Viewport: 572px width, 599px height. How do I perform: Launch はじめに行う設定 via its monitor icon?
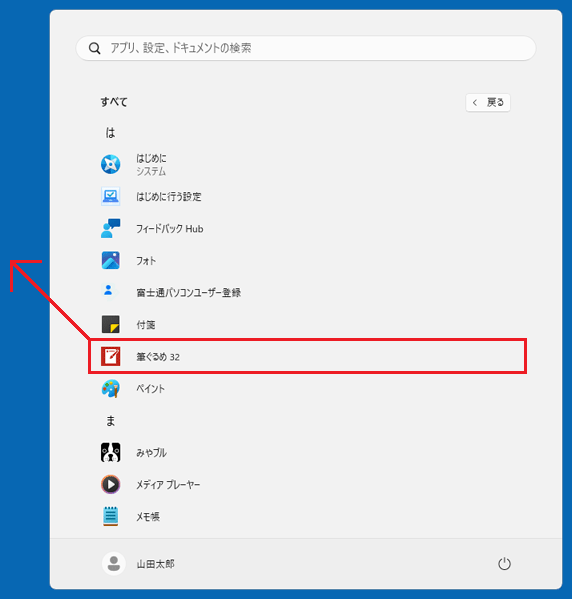pyautogui.click(x=110, y=196)
